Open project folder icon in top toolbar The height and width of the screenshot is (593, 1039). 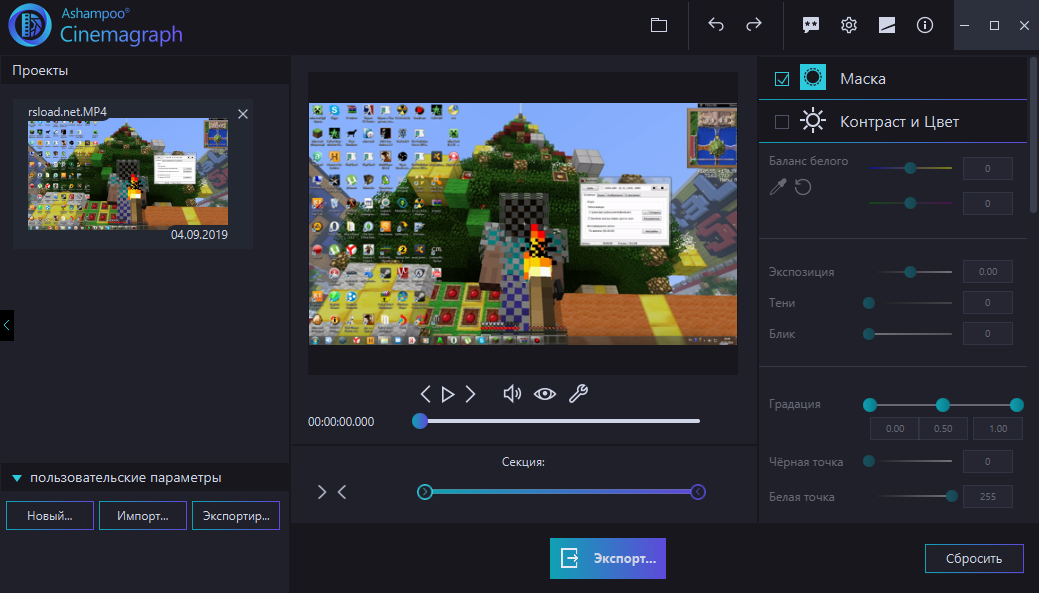coord(659,25)
